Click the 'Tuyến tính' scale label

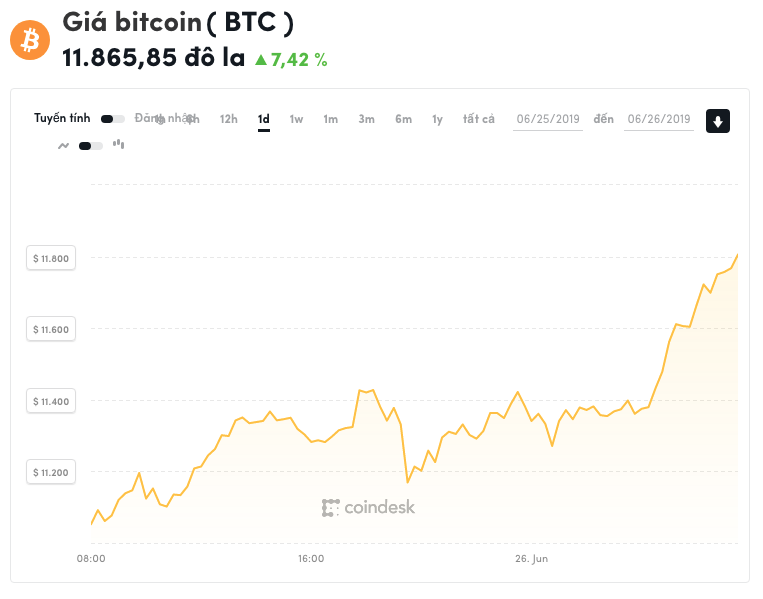click(62, 118)
